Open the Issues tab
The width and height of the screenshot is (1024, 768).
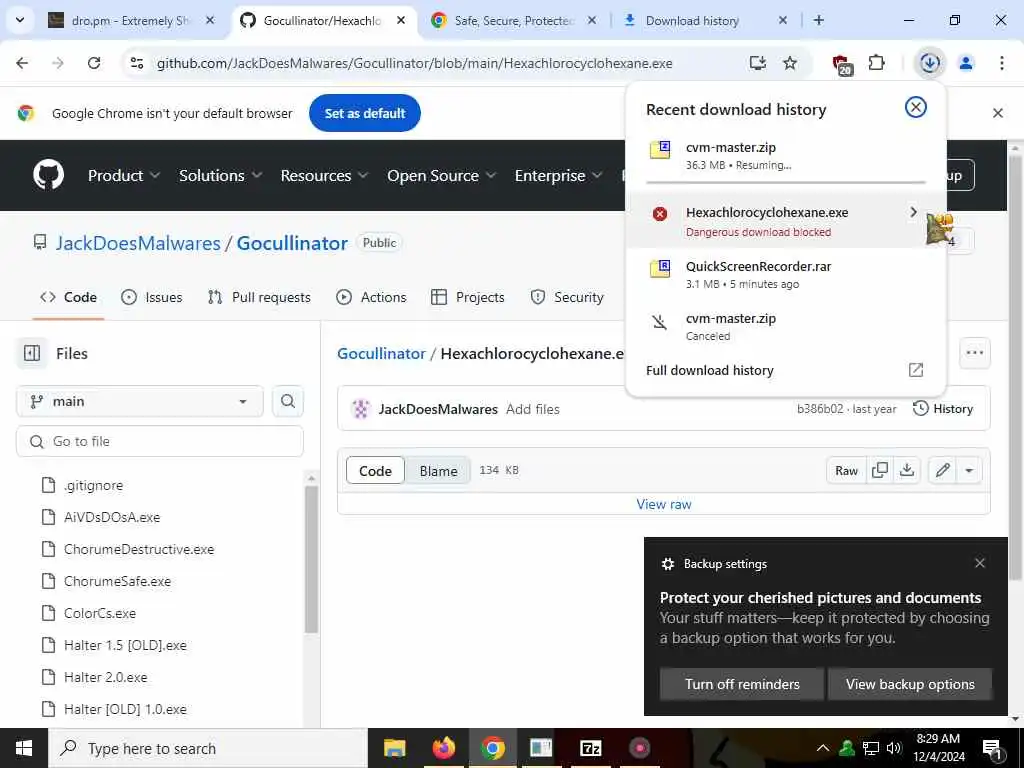[x=152, y=297]
